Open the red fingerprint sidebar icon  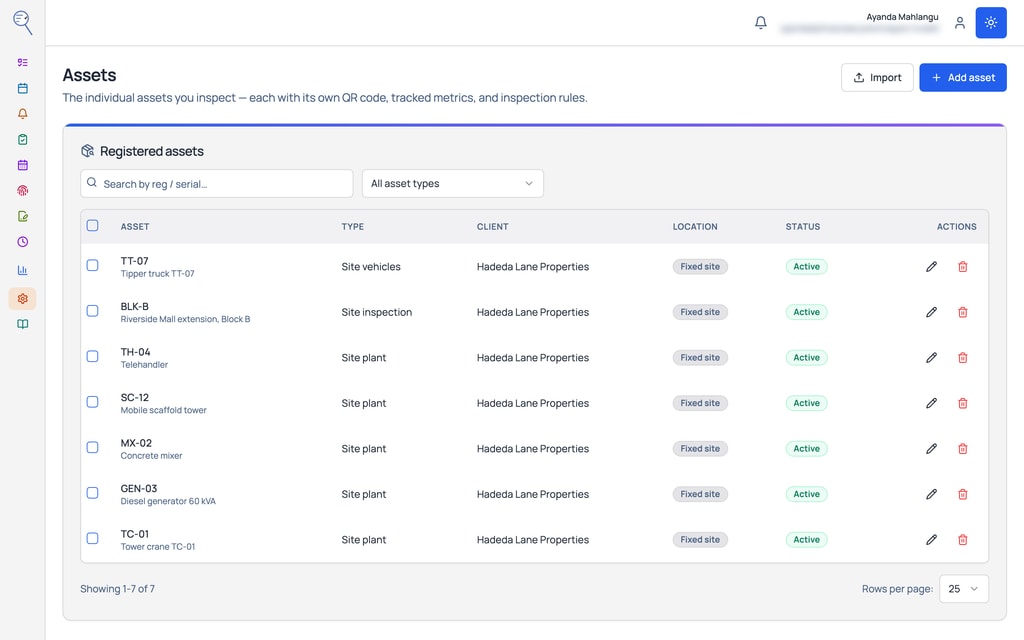click(x=22, y=191)
